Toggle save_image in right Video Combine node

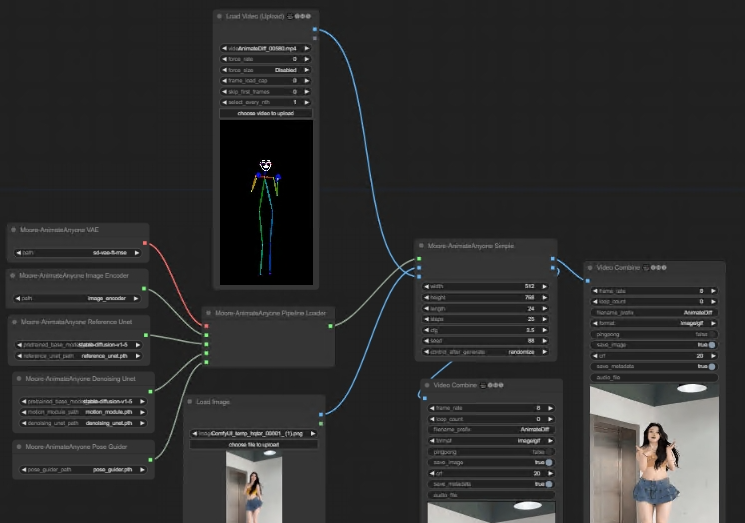[655, 345]
